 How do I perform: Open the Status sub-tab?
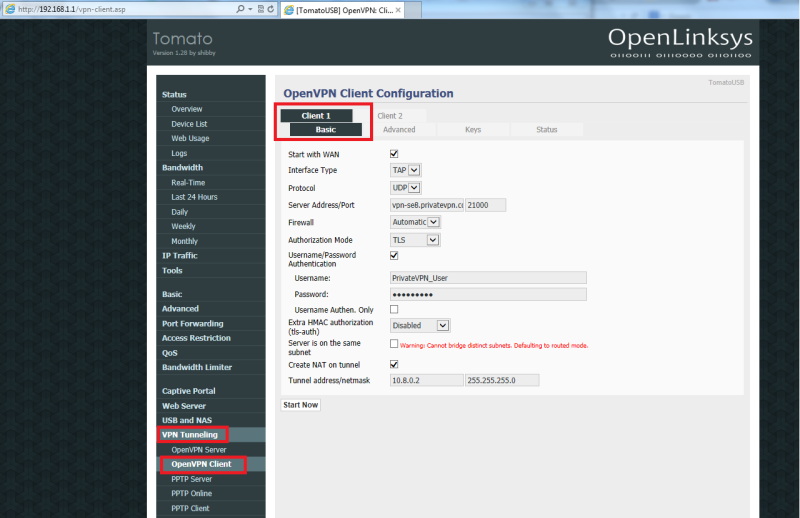pyautogui.click(x=546, y=130)
